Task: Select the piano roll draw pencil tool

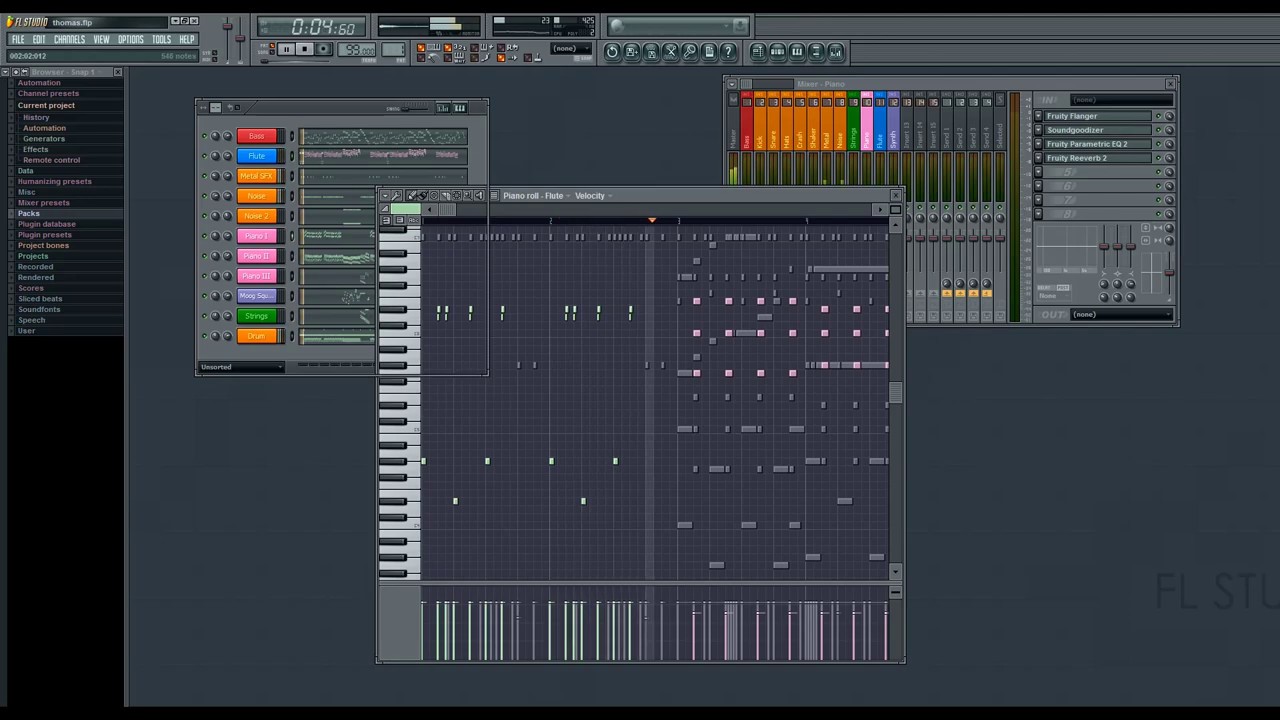Action: click(x=412, y=196)
